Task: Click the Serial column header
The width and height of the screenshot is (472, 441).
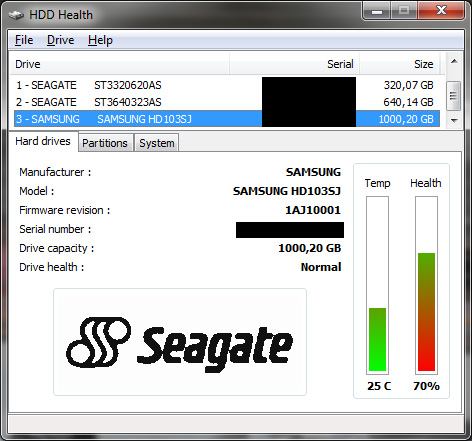Action: (x=294, y=64)
